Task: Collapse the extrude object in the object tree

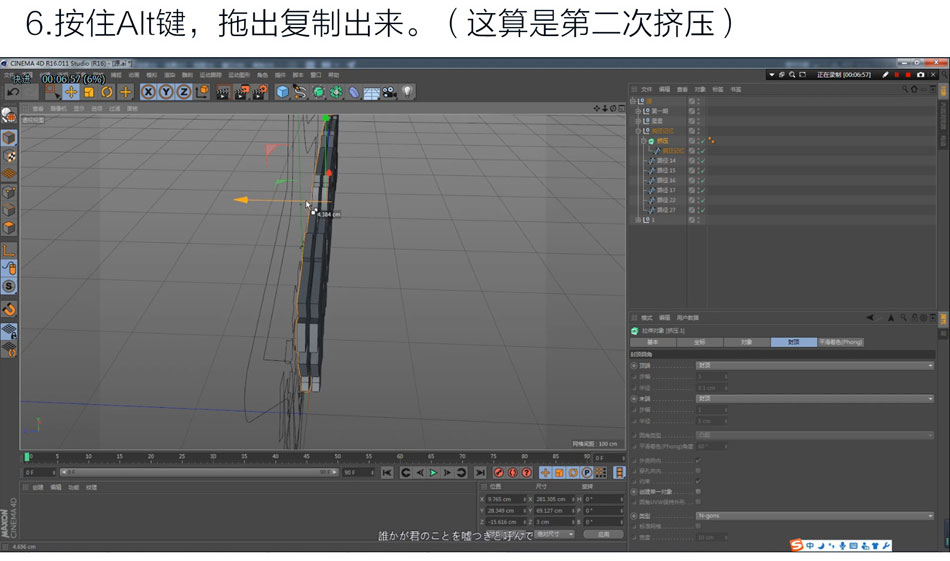Action: point(644,141)
